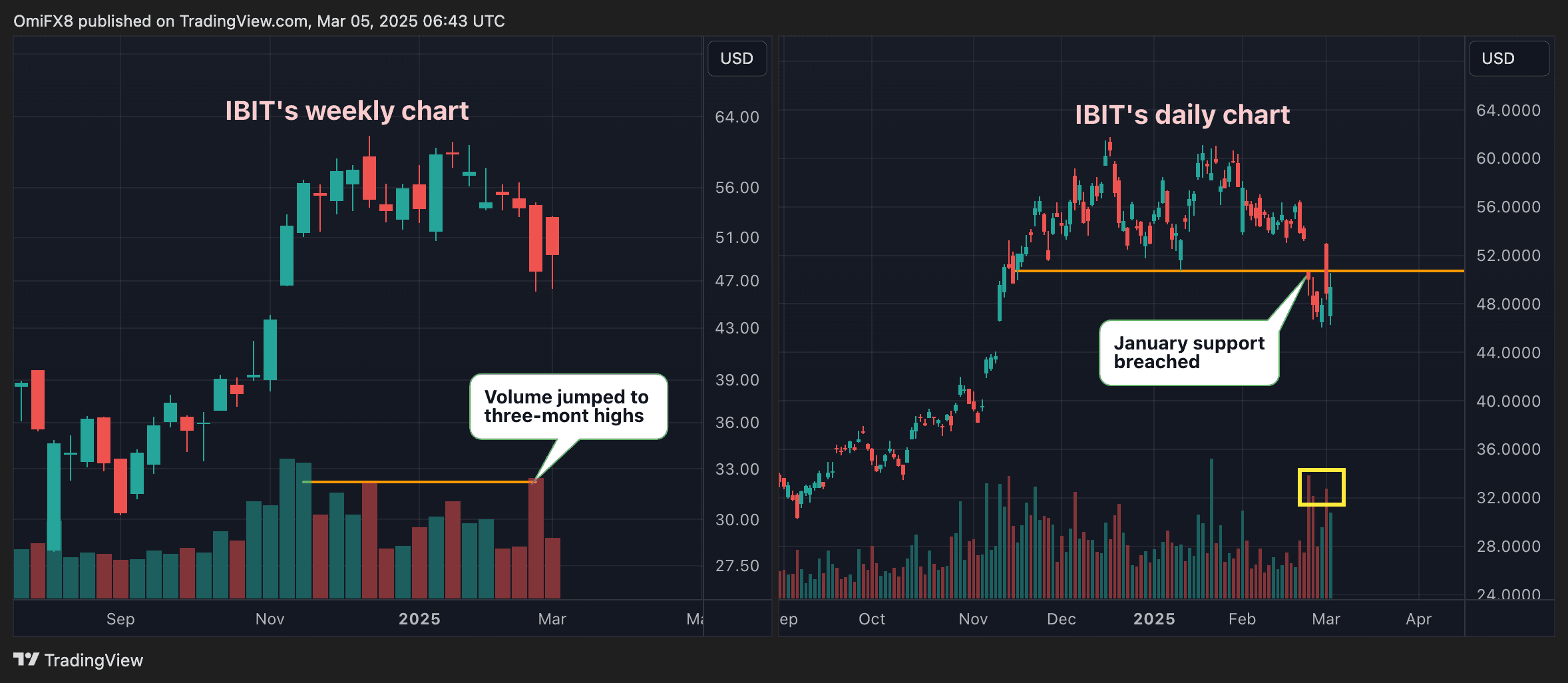Expand the 'Apr' label on the daily axis
The image size is (1568, 683).
[x=1419, y=618]
